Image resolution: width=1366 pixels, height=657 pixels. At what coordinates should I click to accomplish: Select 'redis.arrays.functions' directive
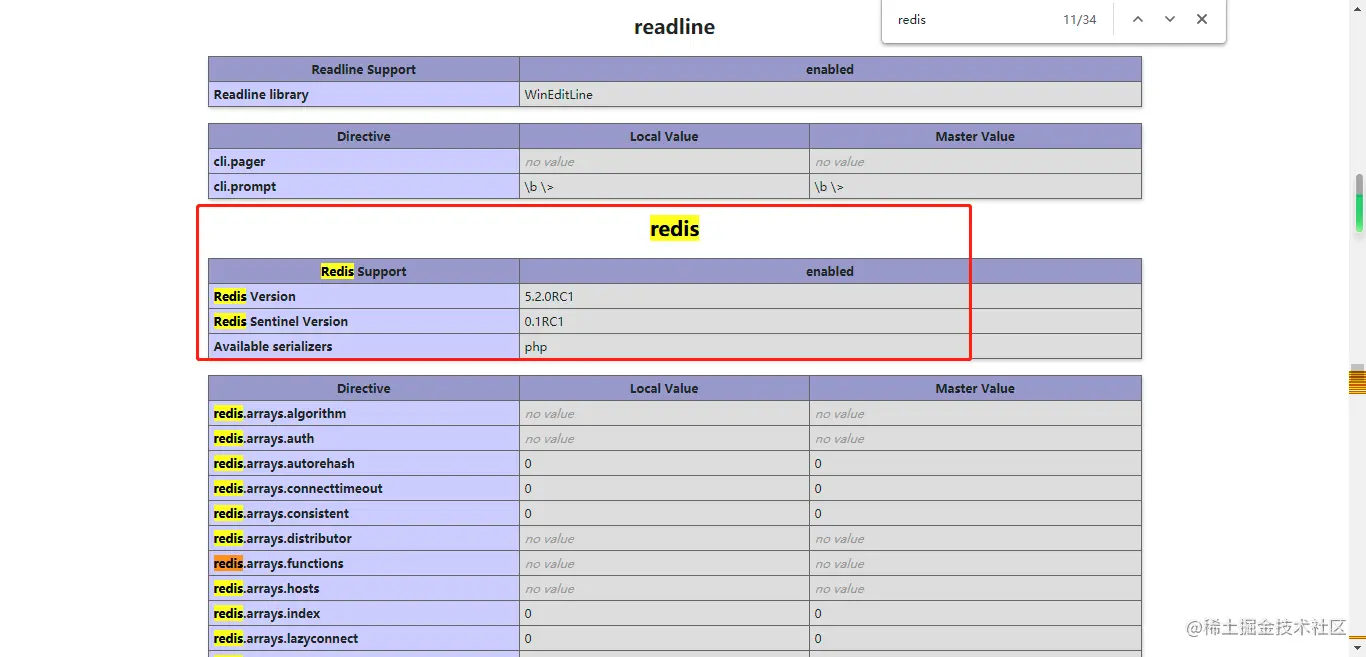(364, 564)
